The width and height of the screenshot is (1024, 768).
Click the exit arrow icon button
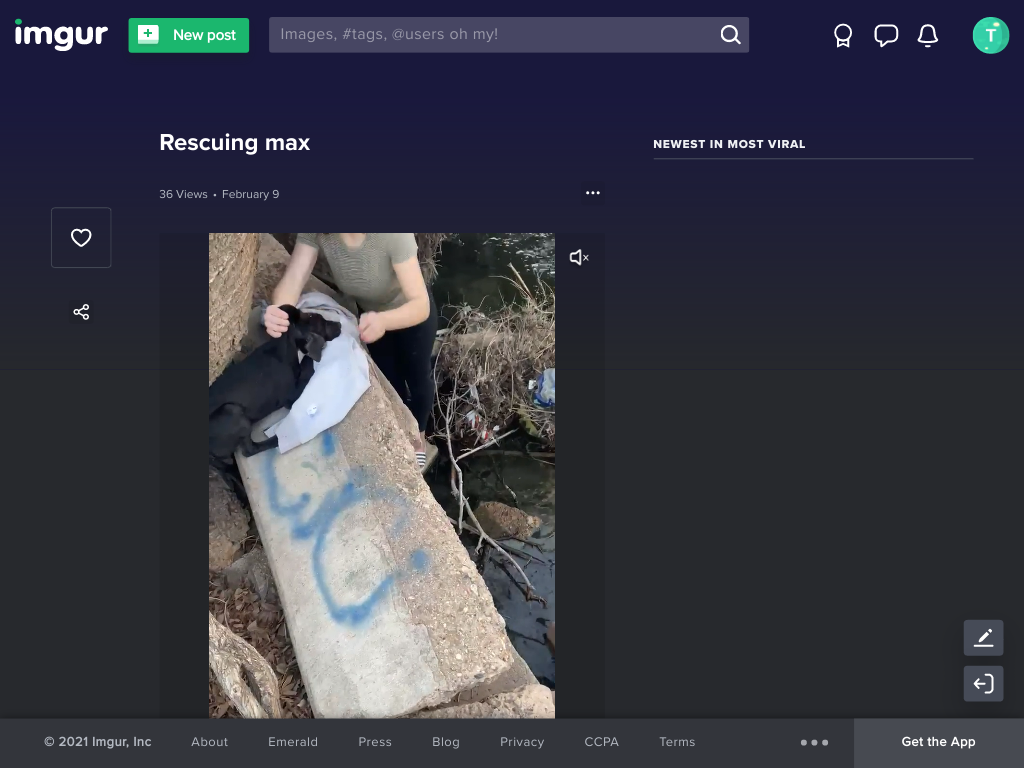pyautogui.click(x=984, y=683)
